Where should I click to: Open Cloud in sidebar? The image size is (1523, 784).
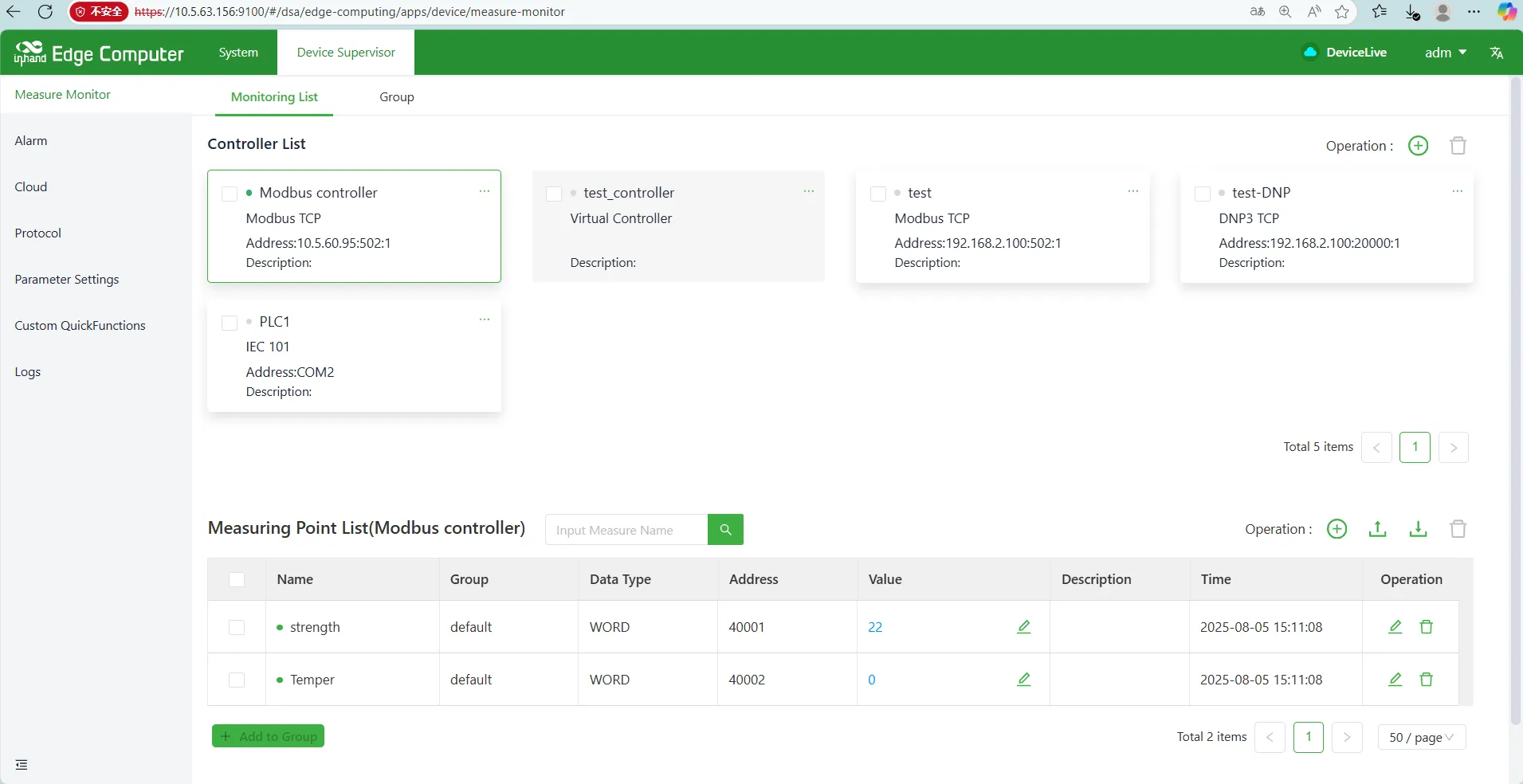point(31,187)
